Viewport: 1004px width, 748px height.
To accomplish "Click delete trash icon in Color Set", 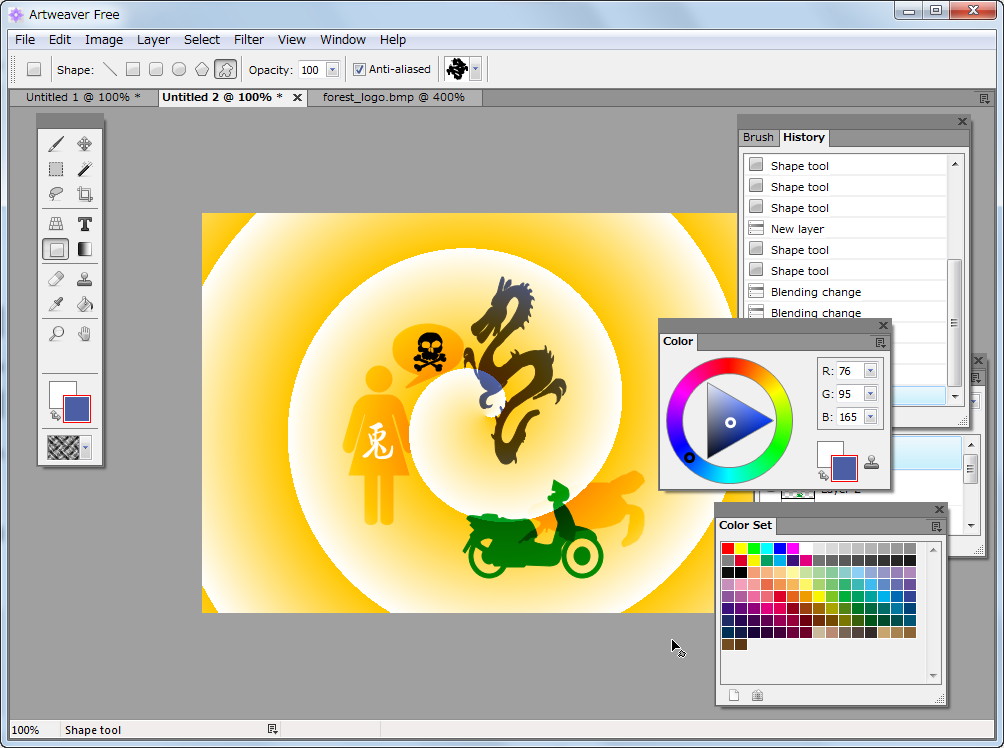I will click(x=757, y=695).
